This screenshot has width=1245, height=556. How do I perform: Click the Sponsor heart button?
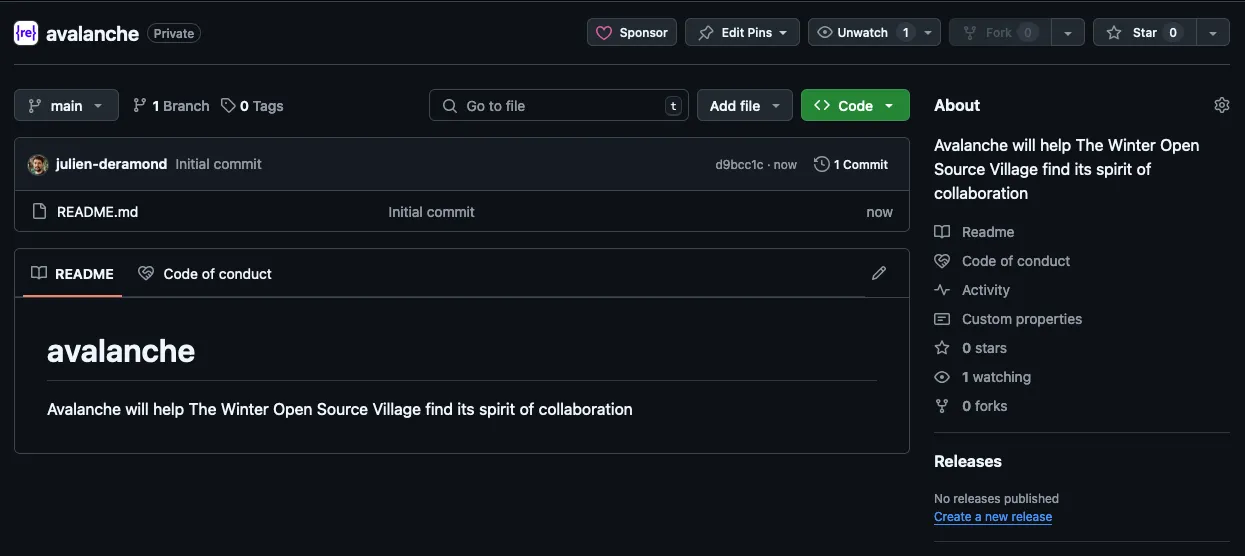point(632,33)
